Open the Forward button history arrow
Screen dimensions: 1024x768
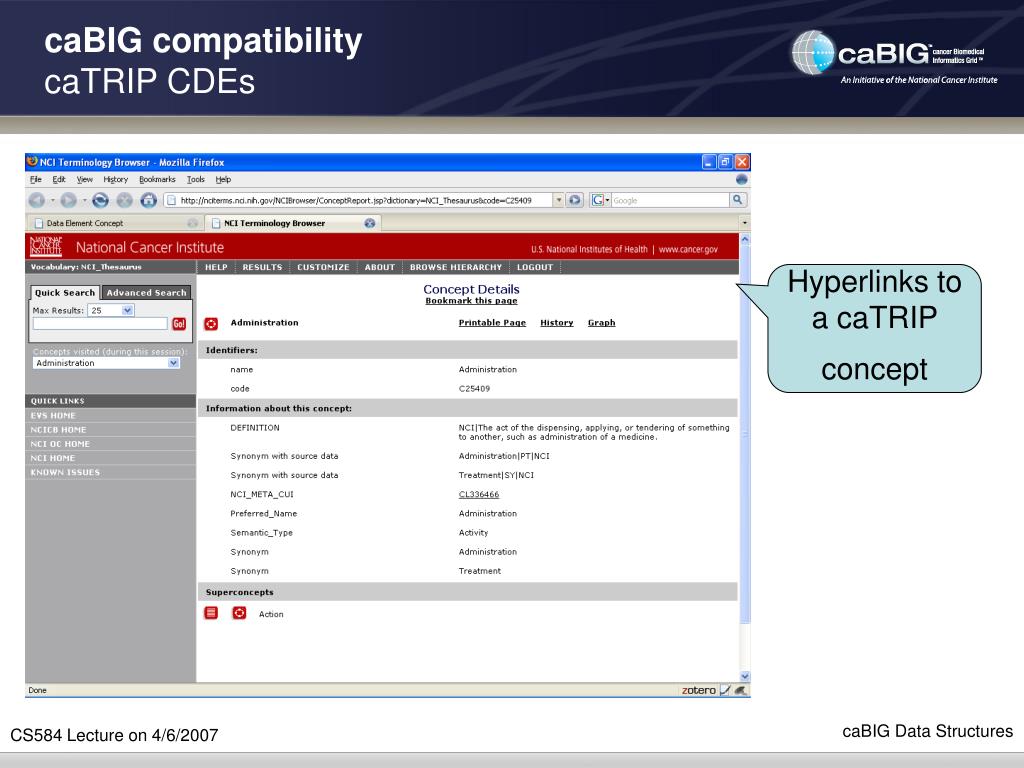(84, 200)
